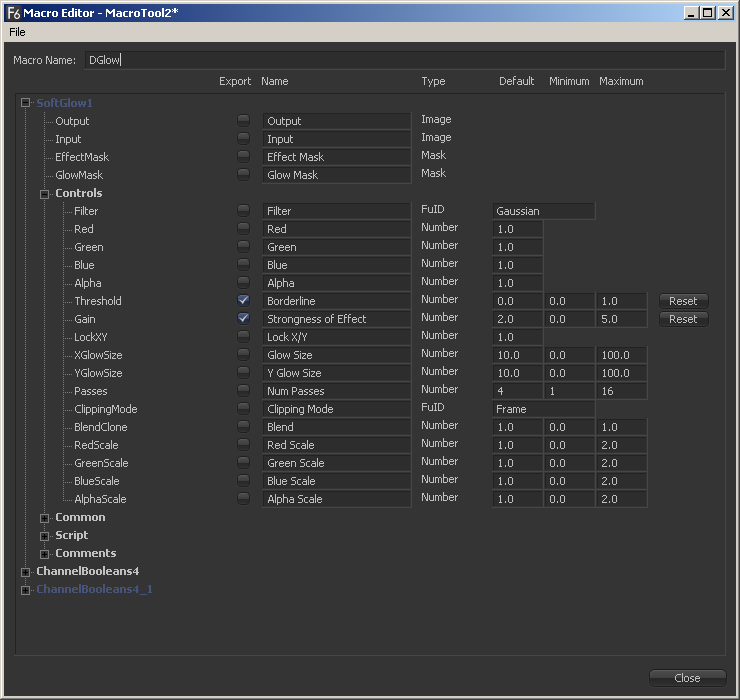Image resolution: width=740 pixels, height=700 pixels.
Task: Select the RedScale tree item
Action: click(96, 445)
